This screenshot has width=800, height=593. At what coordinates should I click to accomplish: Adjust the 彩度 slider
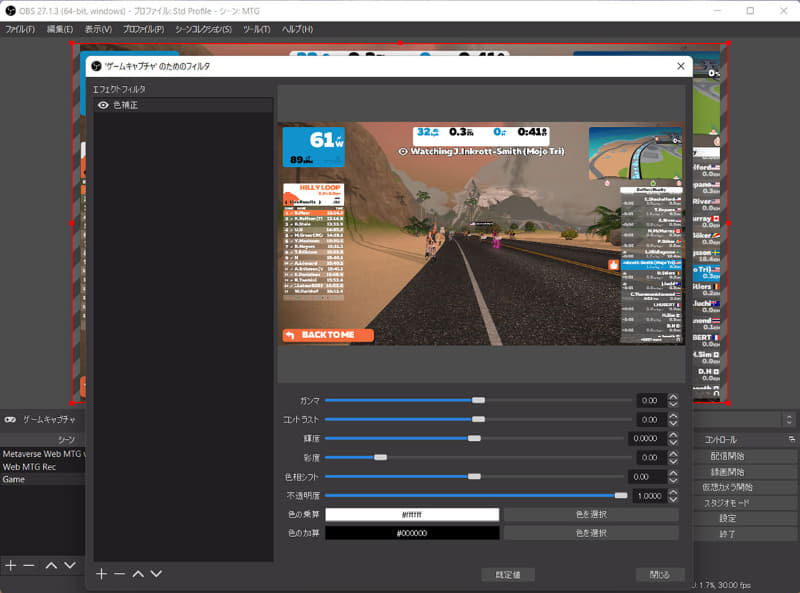coord(381,457)
